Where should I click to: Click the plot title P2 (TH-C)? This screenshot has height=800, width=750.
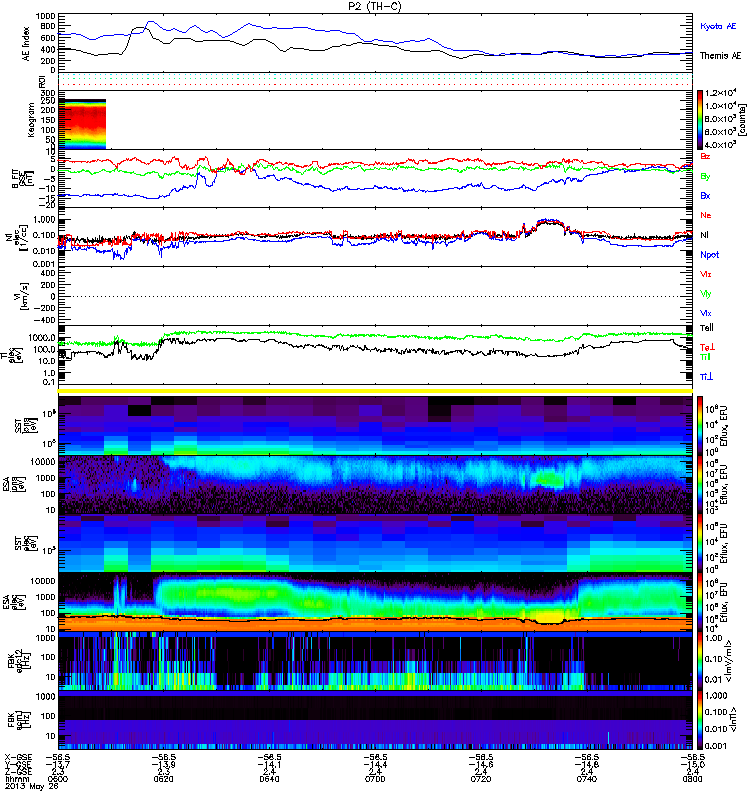[375, 6]
